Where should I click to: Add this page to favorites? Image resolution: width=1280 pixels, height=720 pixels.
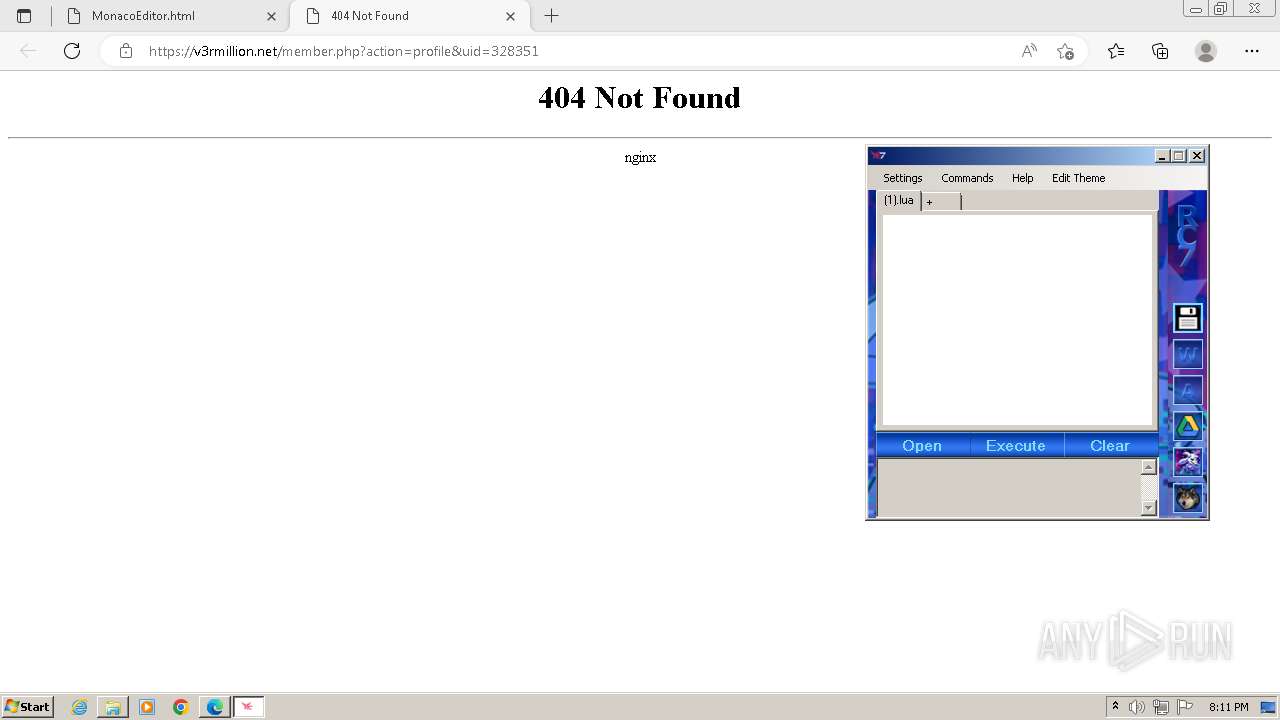pyautogui.click(x=1065, y=51)
